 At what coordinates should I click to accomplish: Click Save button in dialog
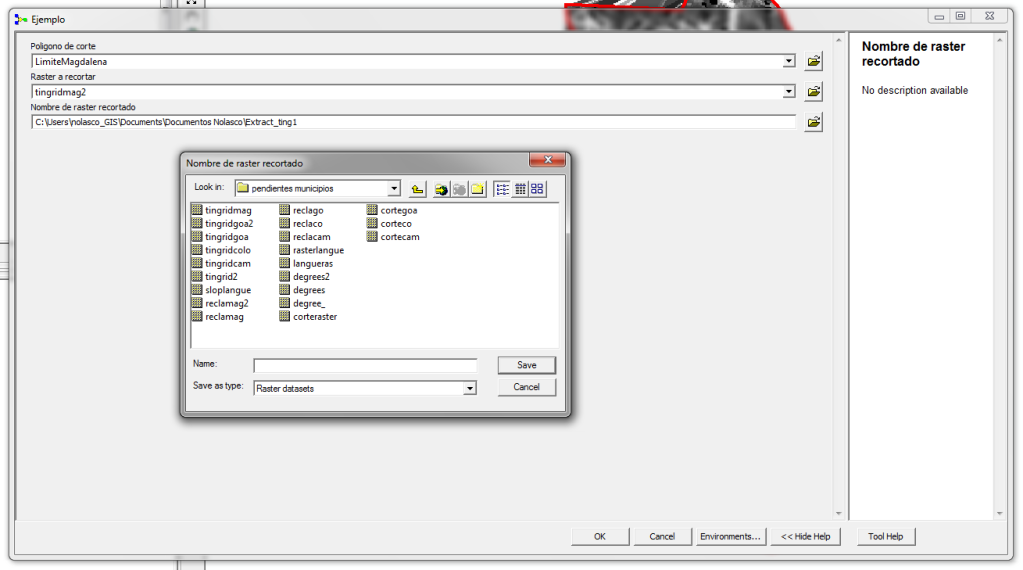pyautogui.click(x=527, y=365)
